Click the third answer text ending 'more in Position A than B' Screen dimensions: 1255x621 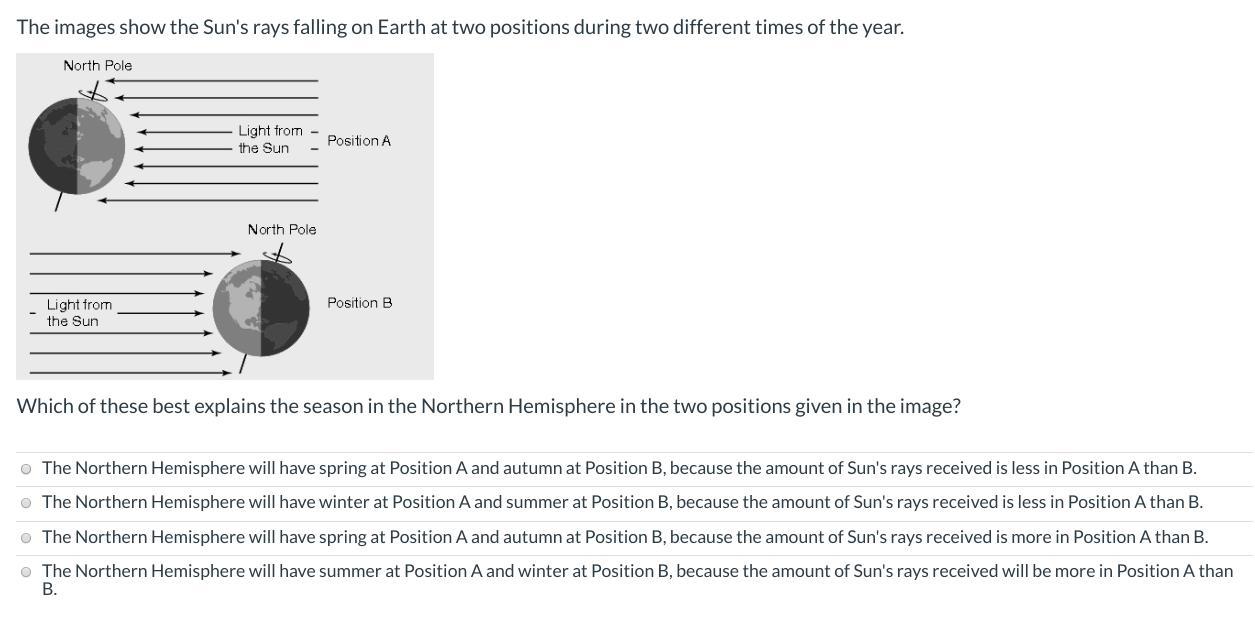pyautogui.click(x=624, y=537)
